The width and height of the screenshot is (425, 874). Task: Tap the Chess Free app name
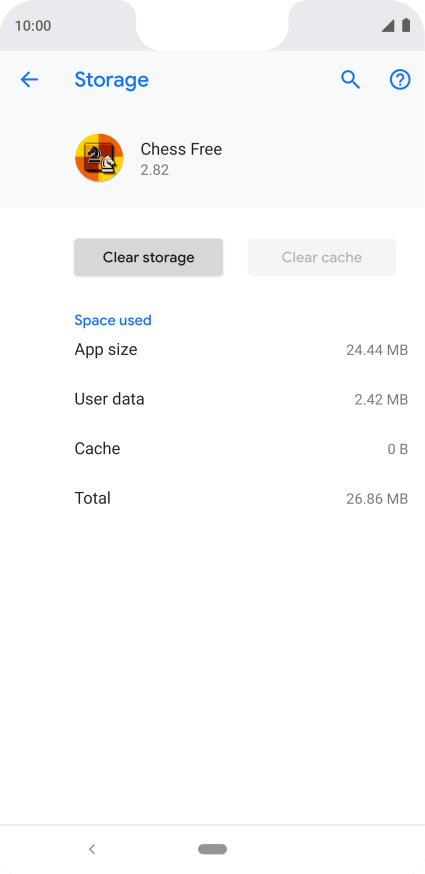[x=181, y=149]
